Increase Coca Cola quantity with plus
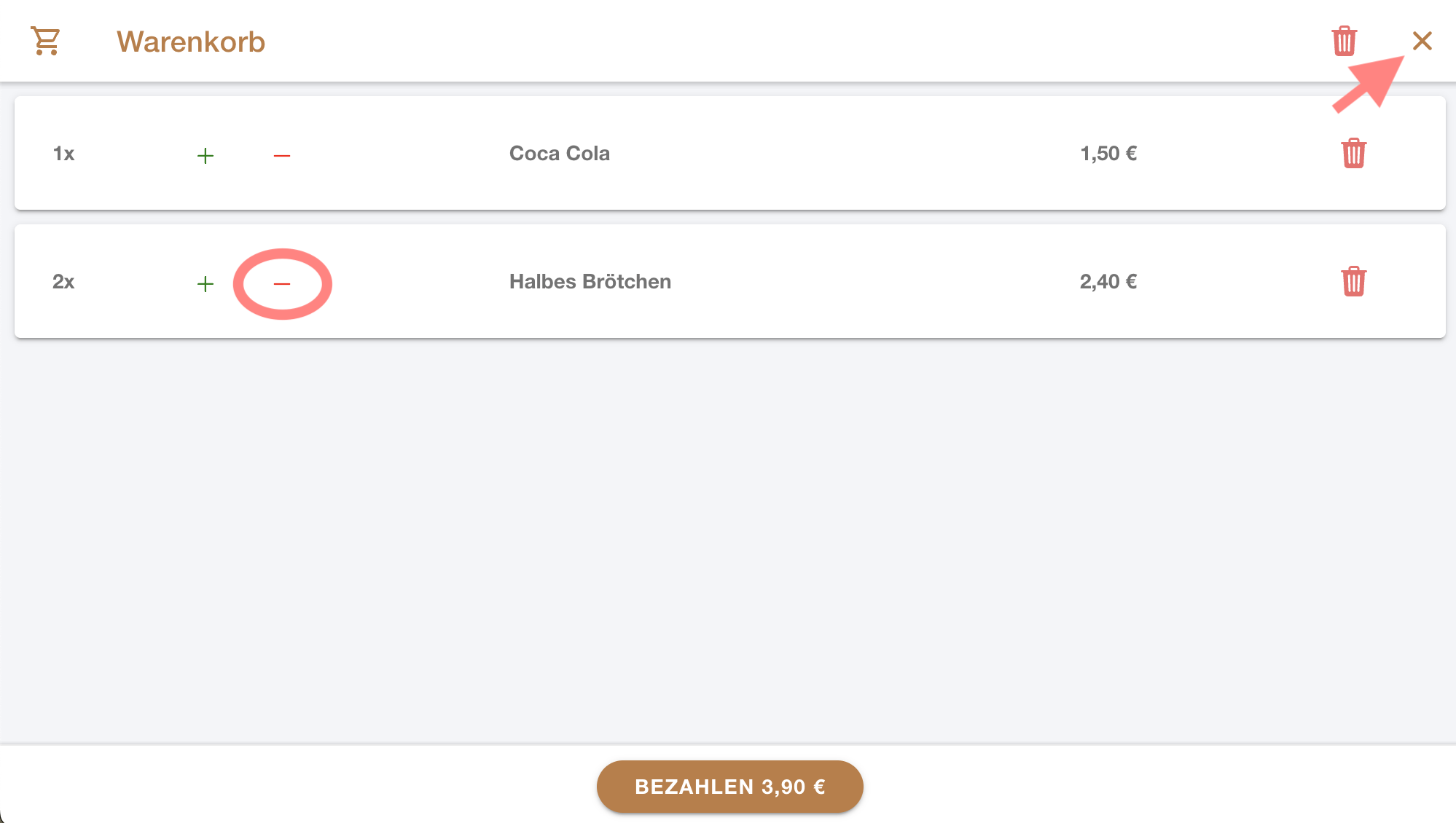Image resolution: width=1456 pixels, height=823 pixels. [206, 155]
